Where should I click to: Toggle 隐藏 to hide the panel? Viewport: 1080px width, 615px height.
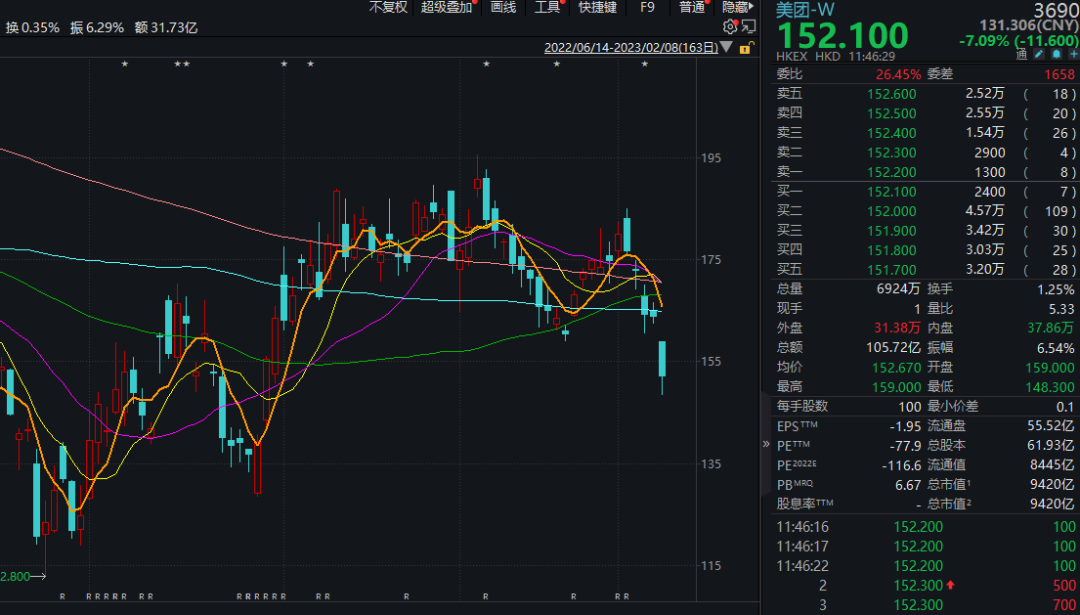(x=737, y=7)
